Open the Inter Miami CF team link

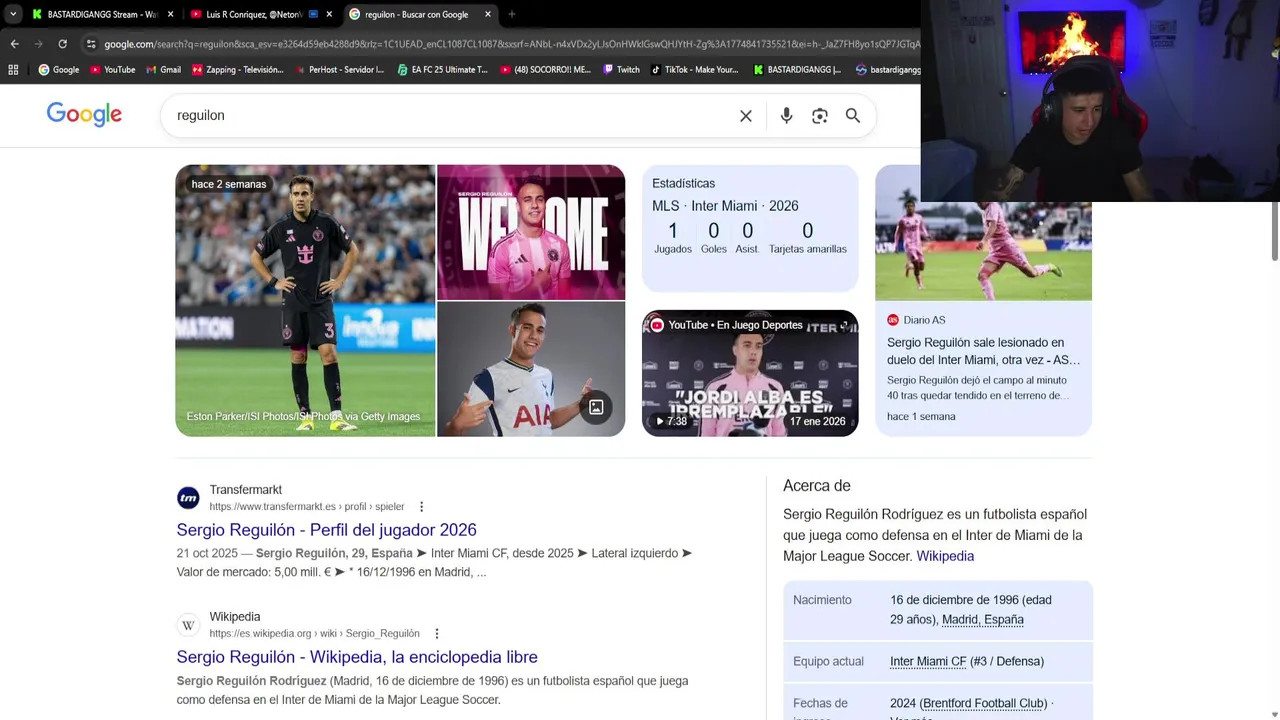click(928, 662)
